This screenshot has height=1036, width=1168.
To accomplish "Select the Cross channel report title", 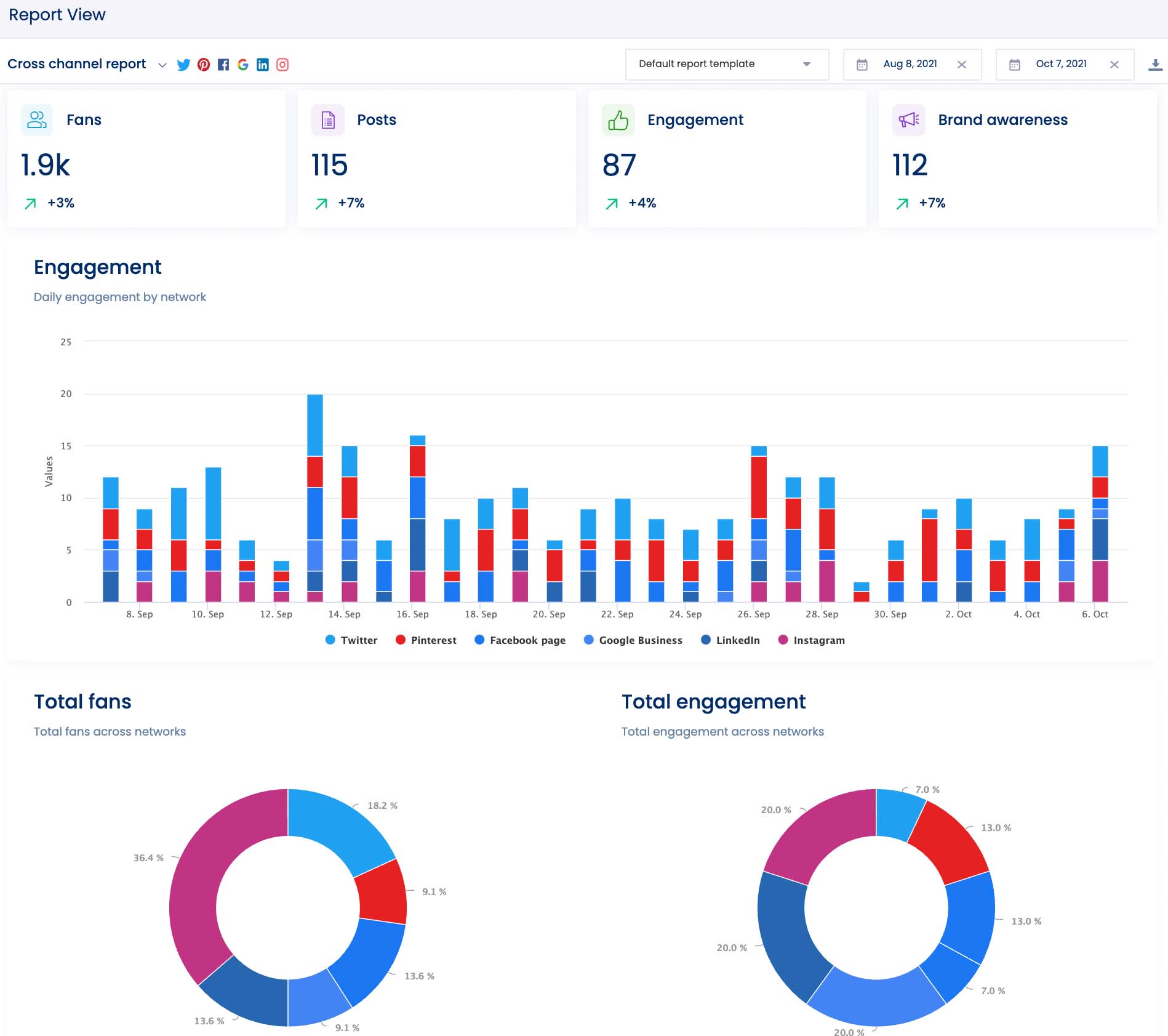I will click(76, 63).
